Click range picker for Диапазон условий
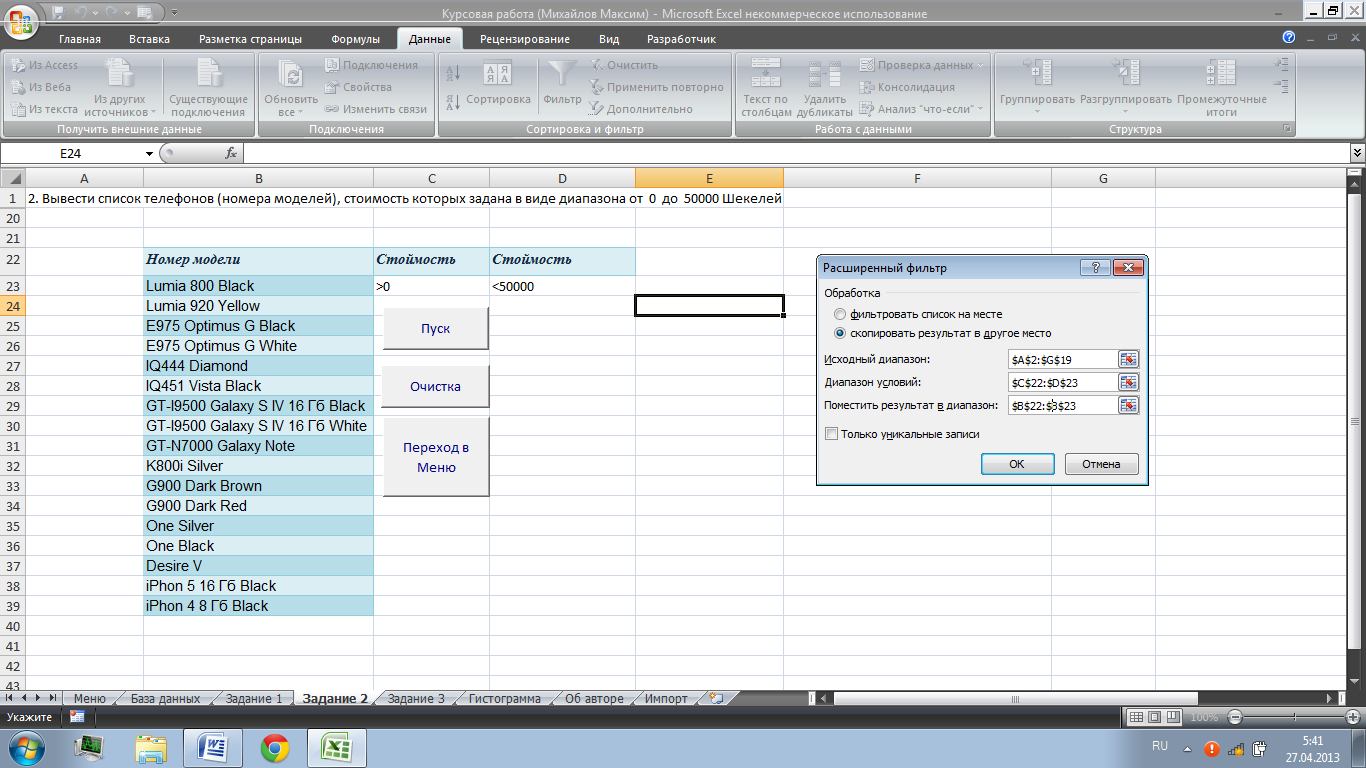1366x768 pixels. [1128, 382]
